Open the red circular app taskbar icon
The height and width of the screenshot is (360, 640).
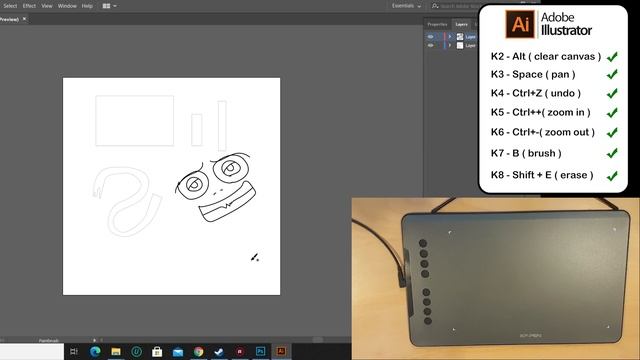240,351
